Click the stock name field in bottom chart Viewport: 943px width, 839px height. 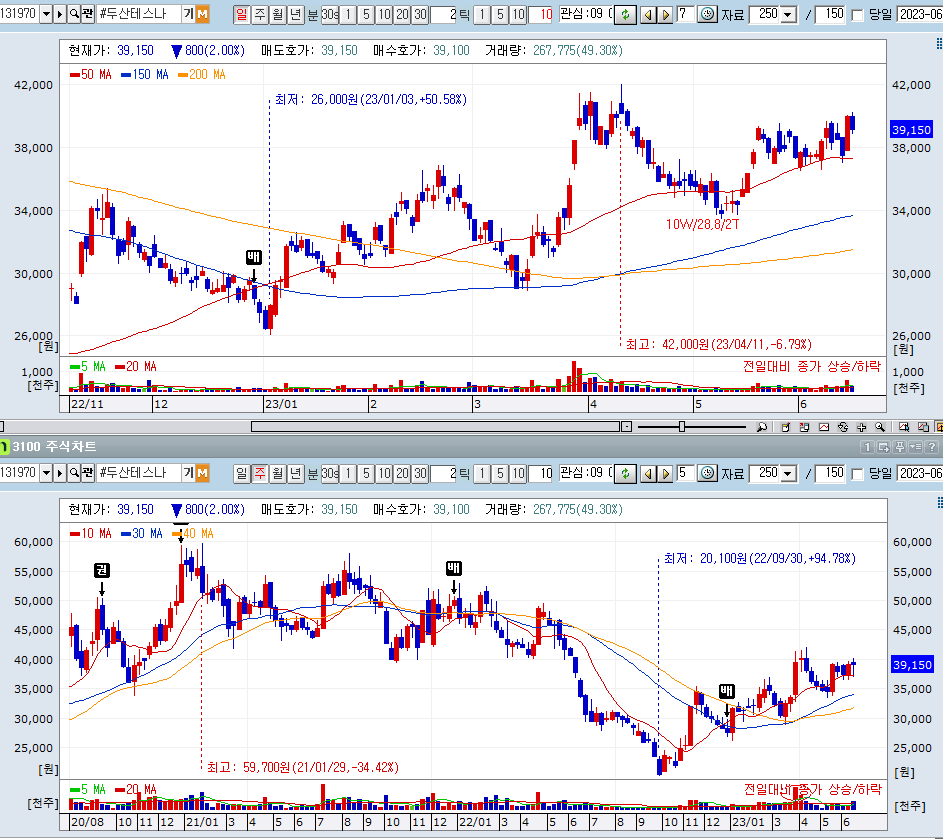point(138,473)
